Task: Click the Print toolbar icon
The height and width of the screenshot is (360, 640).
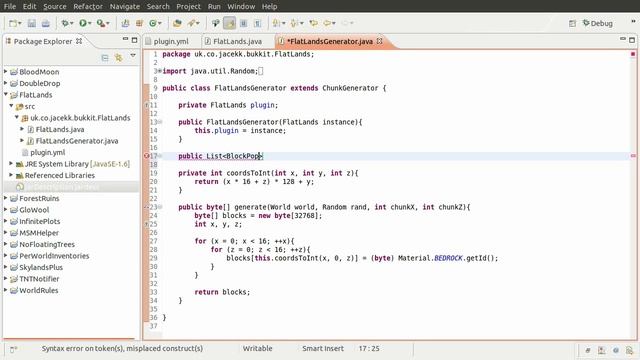Action: [x=46, y=23]
